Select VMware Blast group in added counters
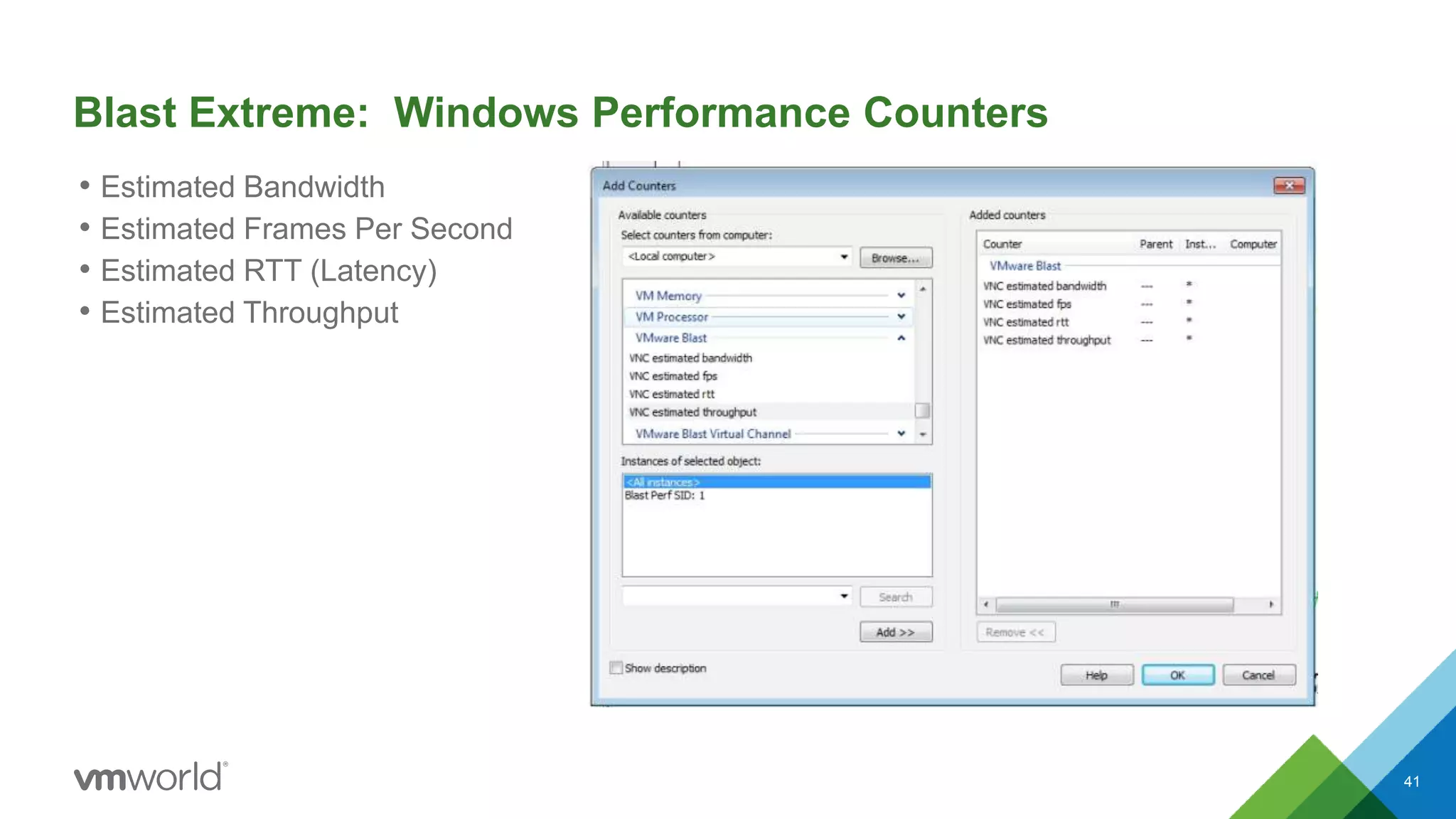This screenshot has height=819, width=1456. 1025,266
